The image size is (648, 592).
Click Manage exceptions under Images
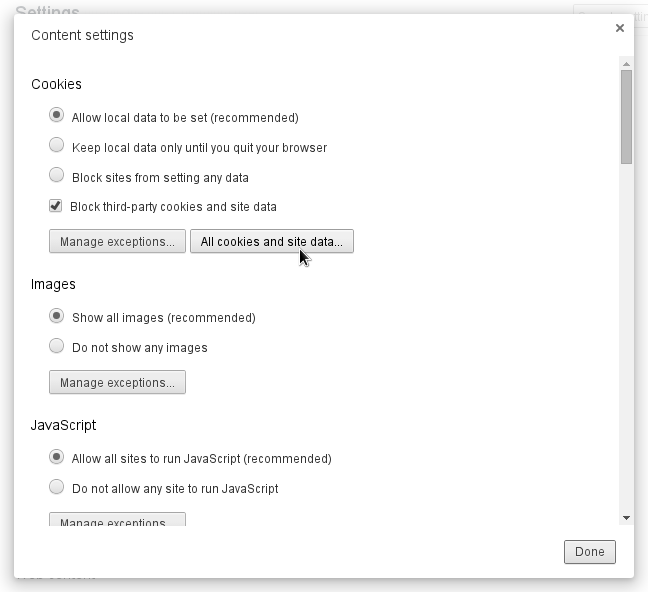[x=117, y=383]
